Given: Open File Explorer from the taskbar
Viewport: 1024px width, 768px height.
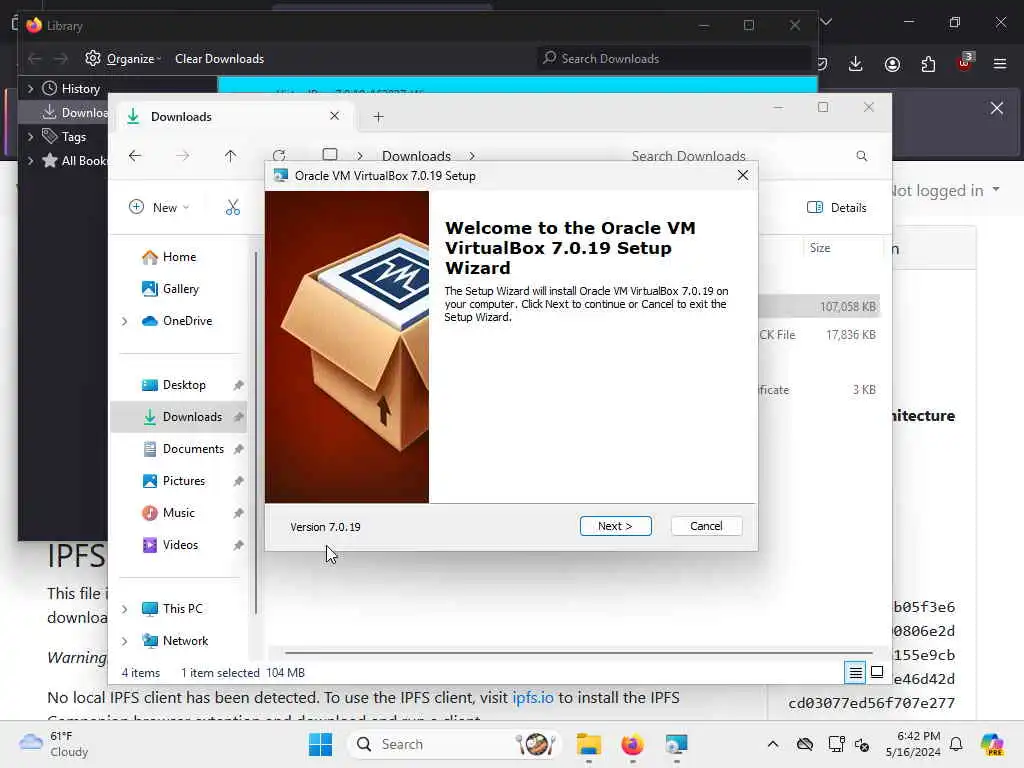Looking at the screenshot, I should pos(588,744).
